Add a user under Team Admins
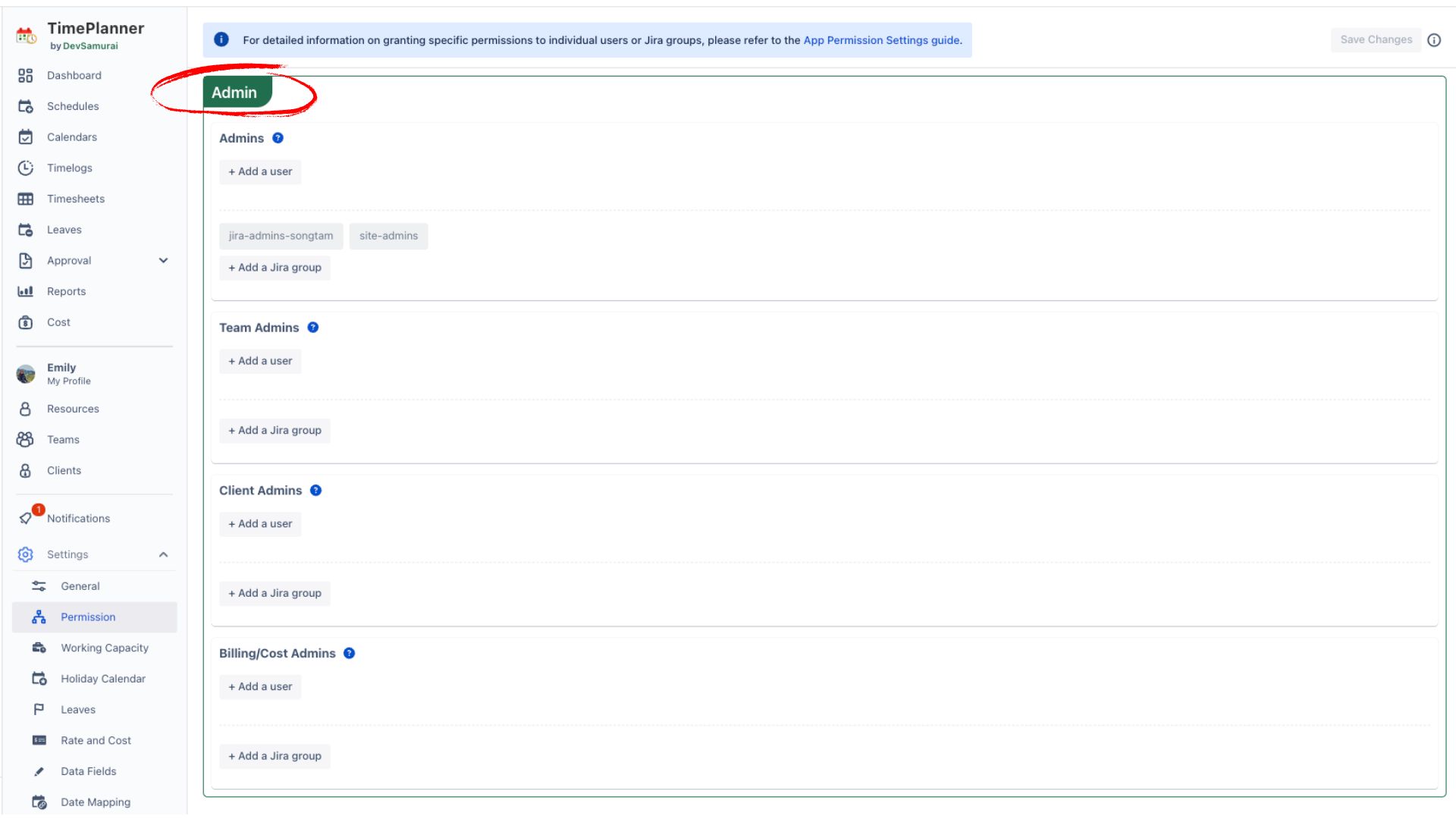 click(x=260, y=361)
